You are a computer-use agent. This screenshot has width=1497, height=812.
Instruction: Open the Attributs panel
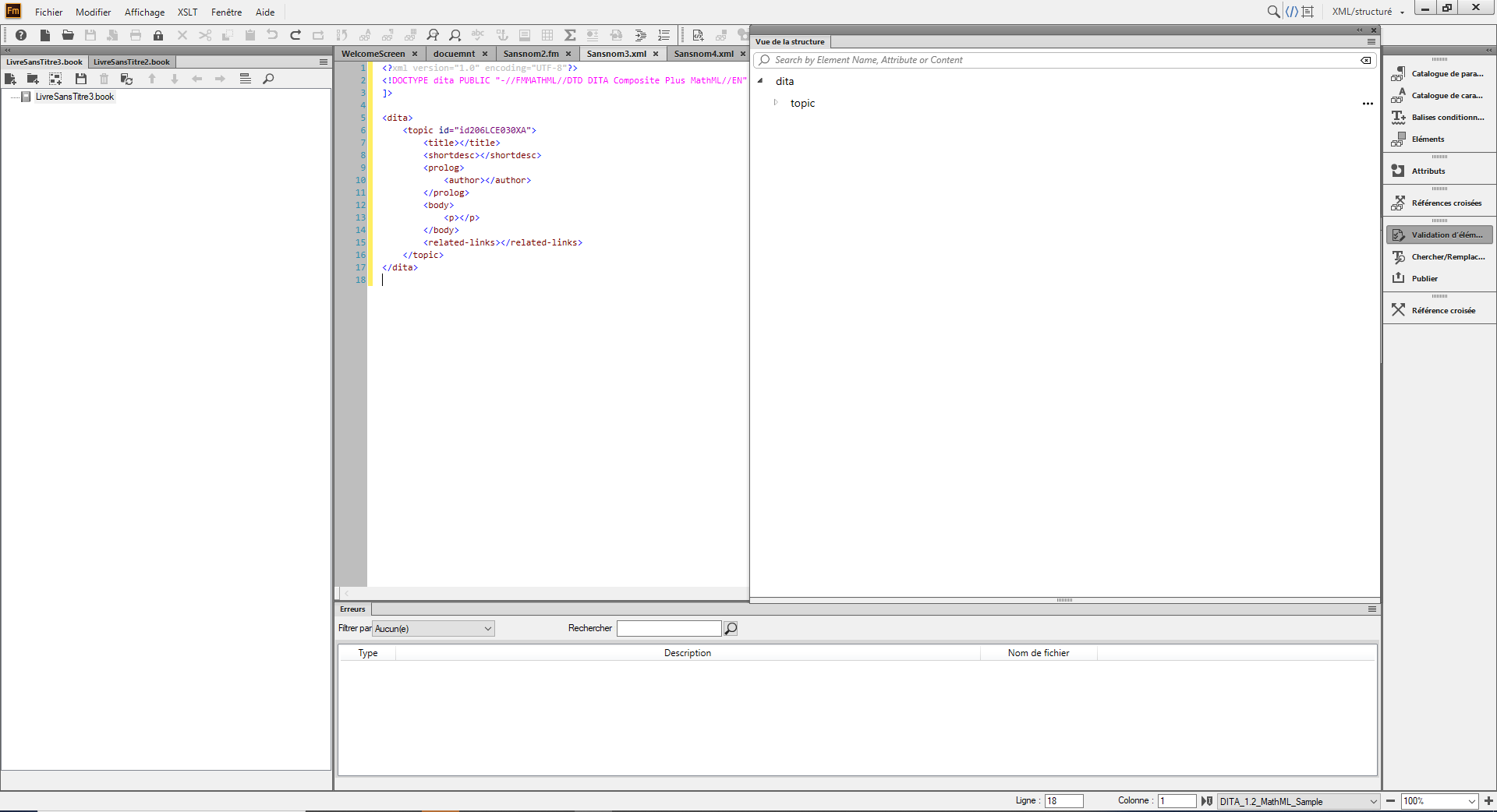(1428, 171)
